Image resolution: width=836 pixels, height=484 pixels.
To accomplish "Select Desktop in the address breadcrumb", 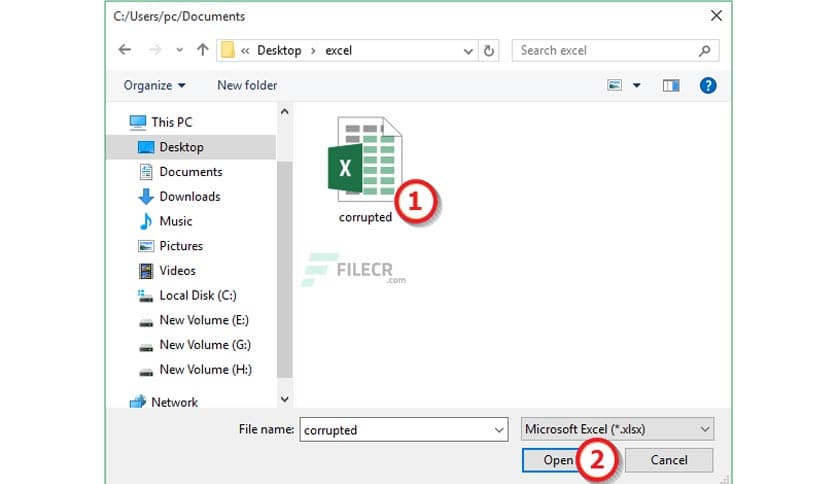I will coord(279,51).
